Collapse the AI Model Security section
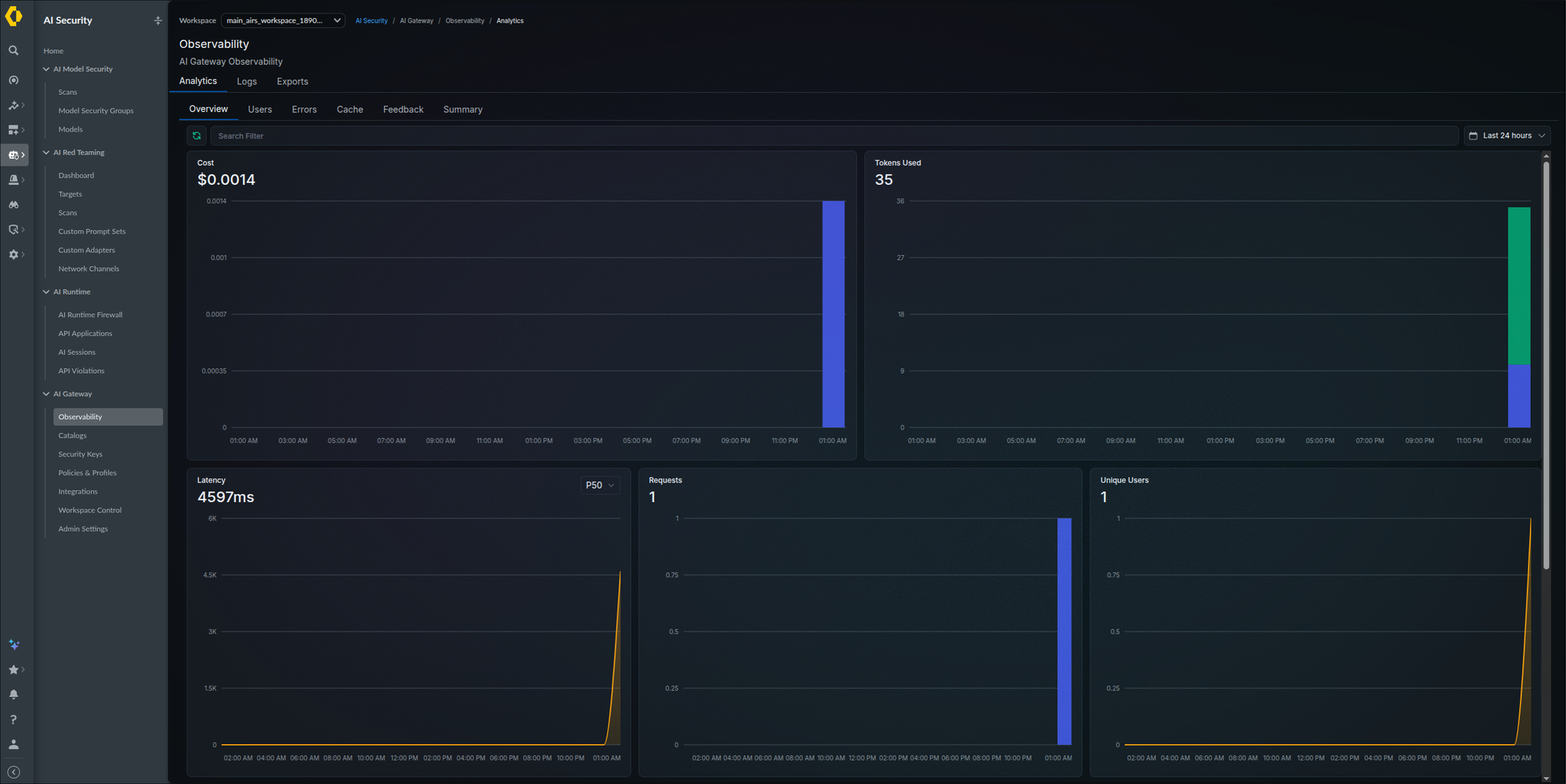This screenshot has width=1566, height=784. point(46,69)
